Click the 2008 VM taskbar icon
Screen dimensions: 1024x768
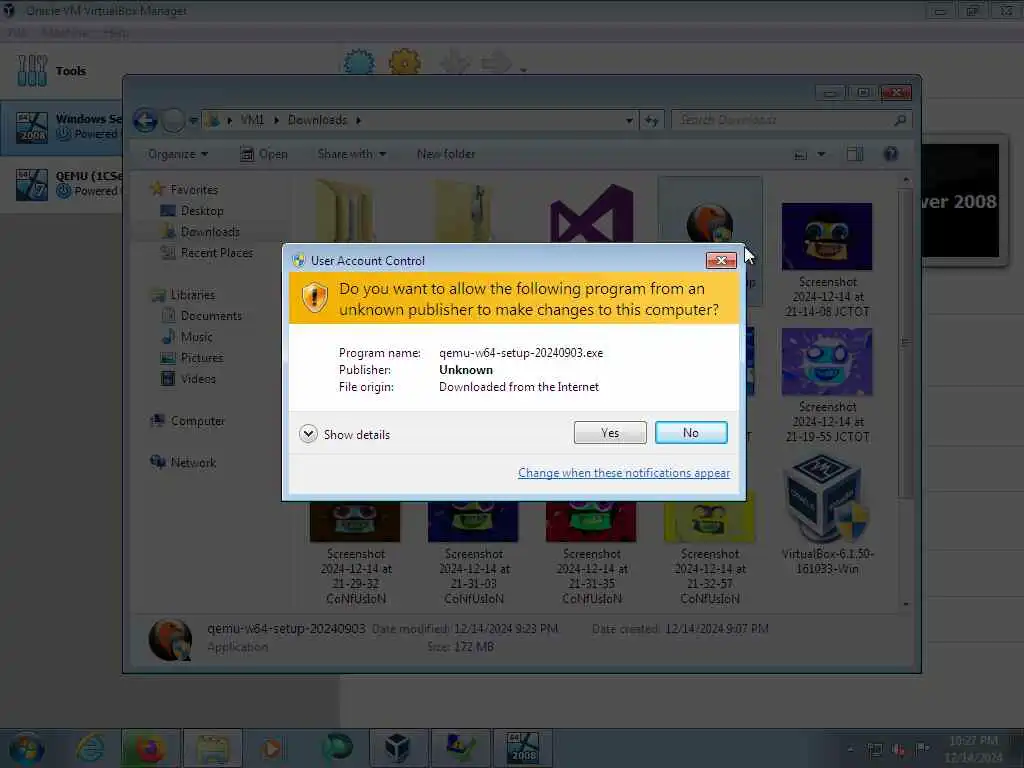click(523, 748)
